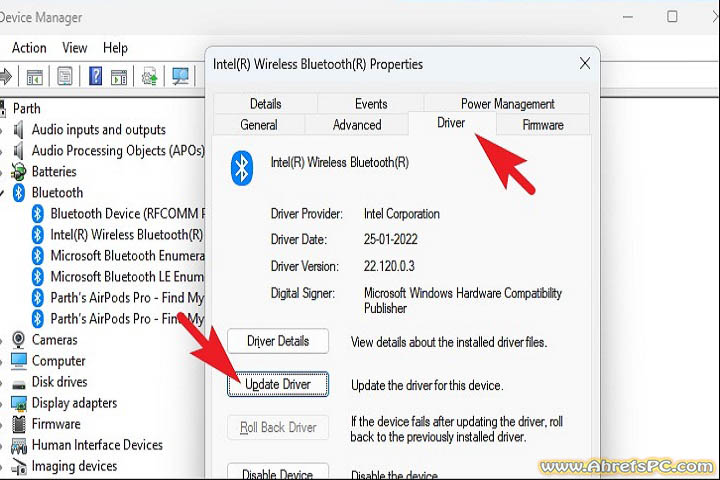Switch to the Firmware tab in the Properties dialog
The image size is (720, 480).
tap(543, 125)
